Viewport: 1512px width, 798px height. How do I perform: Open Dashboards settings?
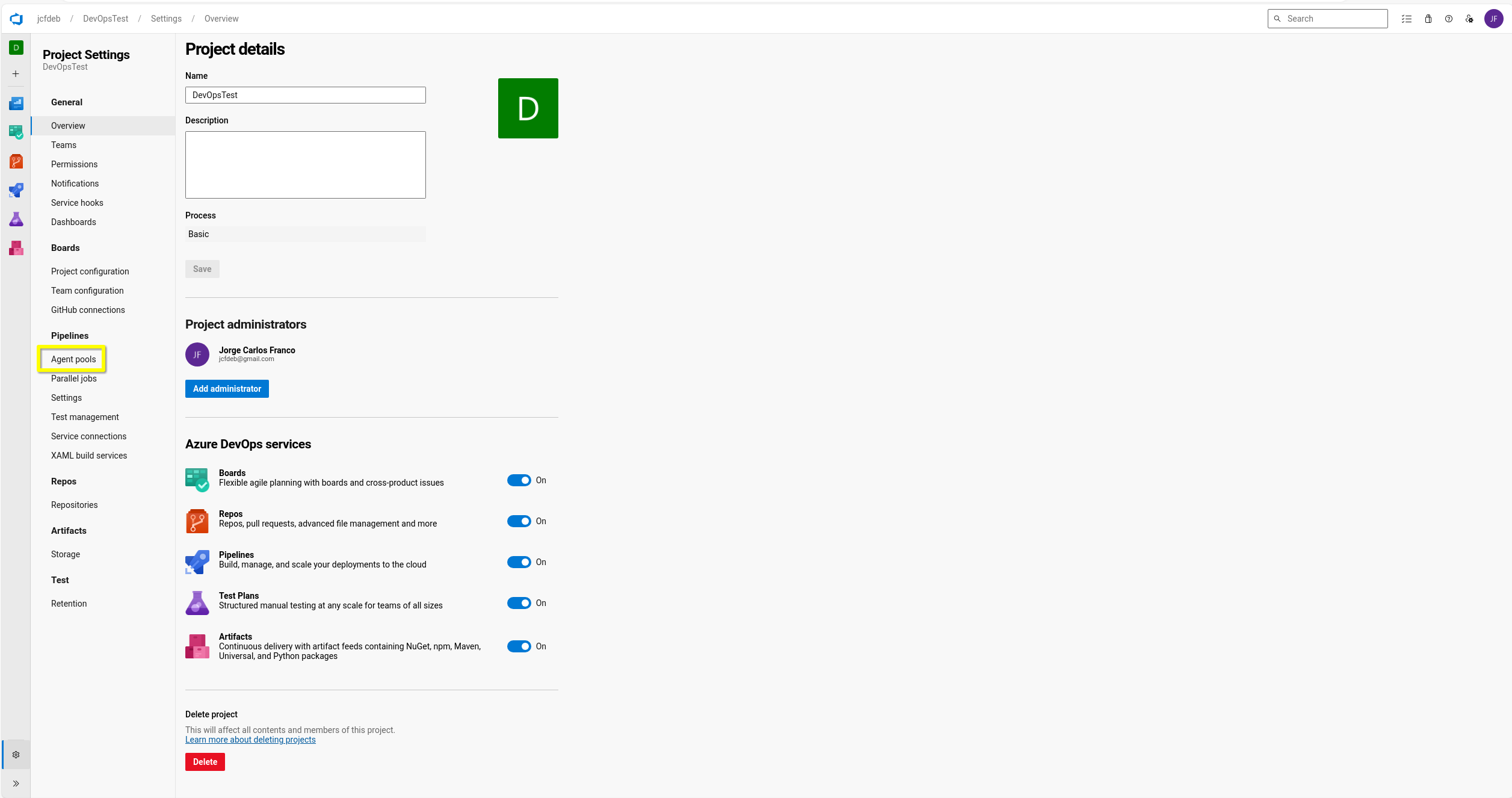pyautogui.click(x=103, y=222)
